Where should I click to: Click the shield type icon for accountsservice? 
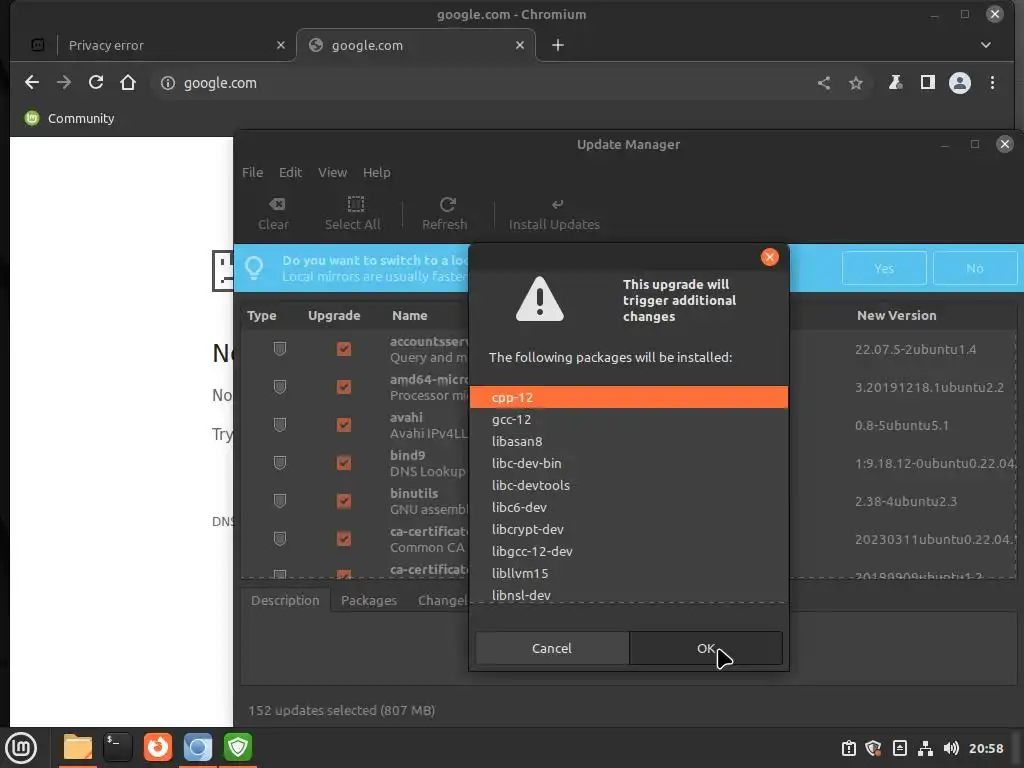280,349
